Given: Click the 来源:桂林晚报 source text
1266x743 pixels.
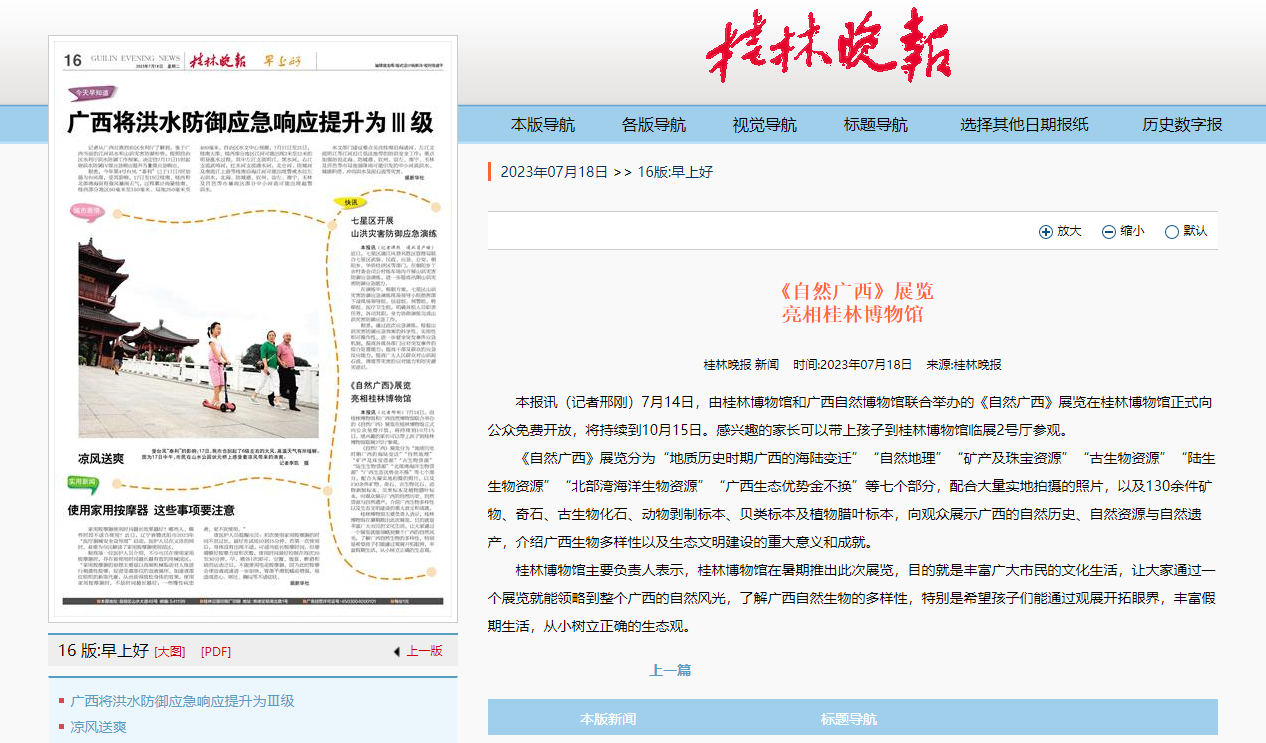Looking at the screenshot, I should click(x=963, y=365).
